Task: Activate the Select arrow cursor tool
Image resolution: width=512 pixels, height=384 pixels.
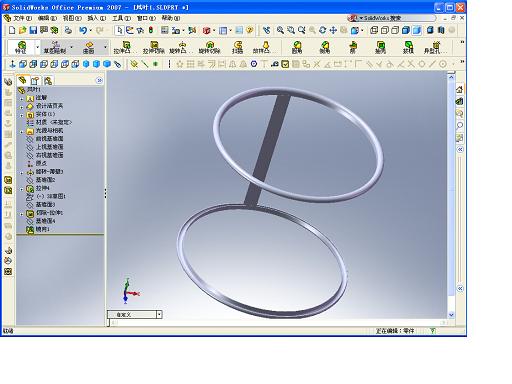Action: (119, 30)
